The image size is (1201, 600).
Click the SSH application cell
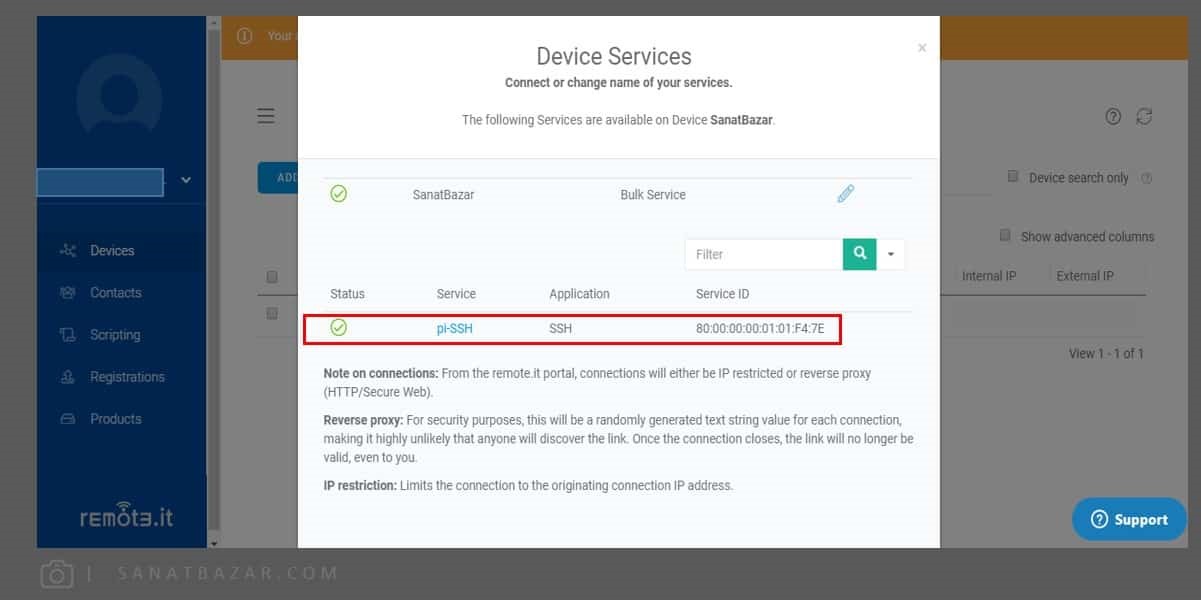(560, 328)
